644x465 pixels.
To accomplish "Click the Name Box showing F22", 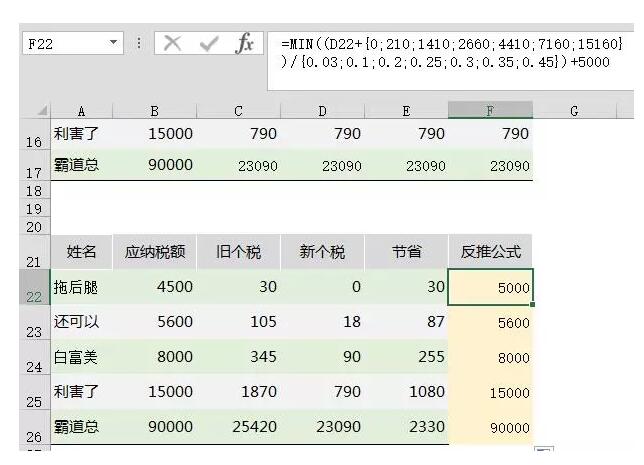I will click(x=73, y=43).
